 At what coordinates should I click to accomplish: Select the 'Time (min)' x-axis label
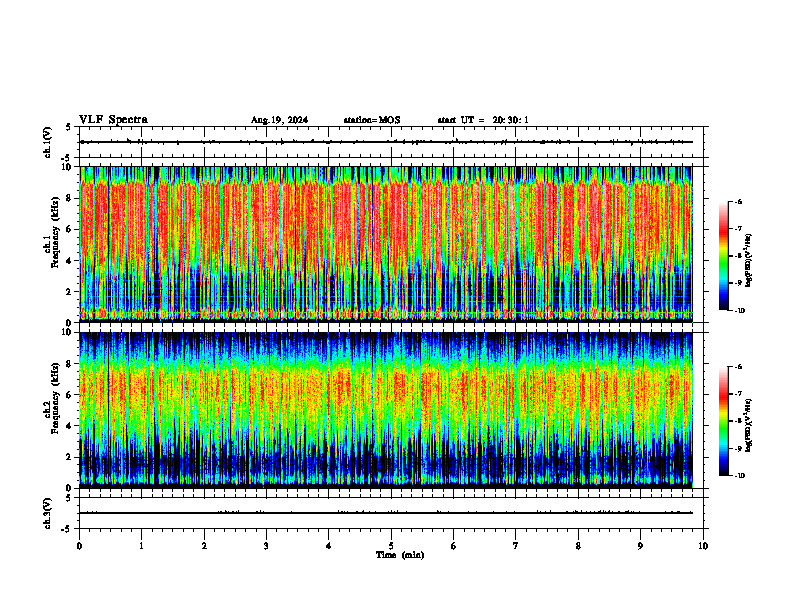coord(400,555)
